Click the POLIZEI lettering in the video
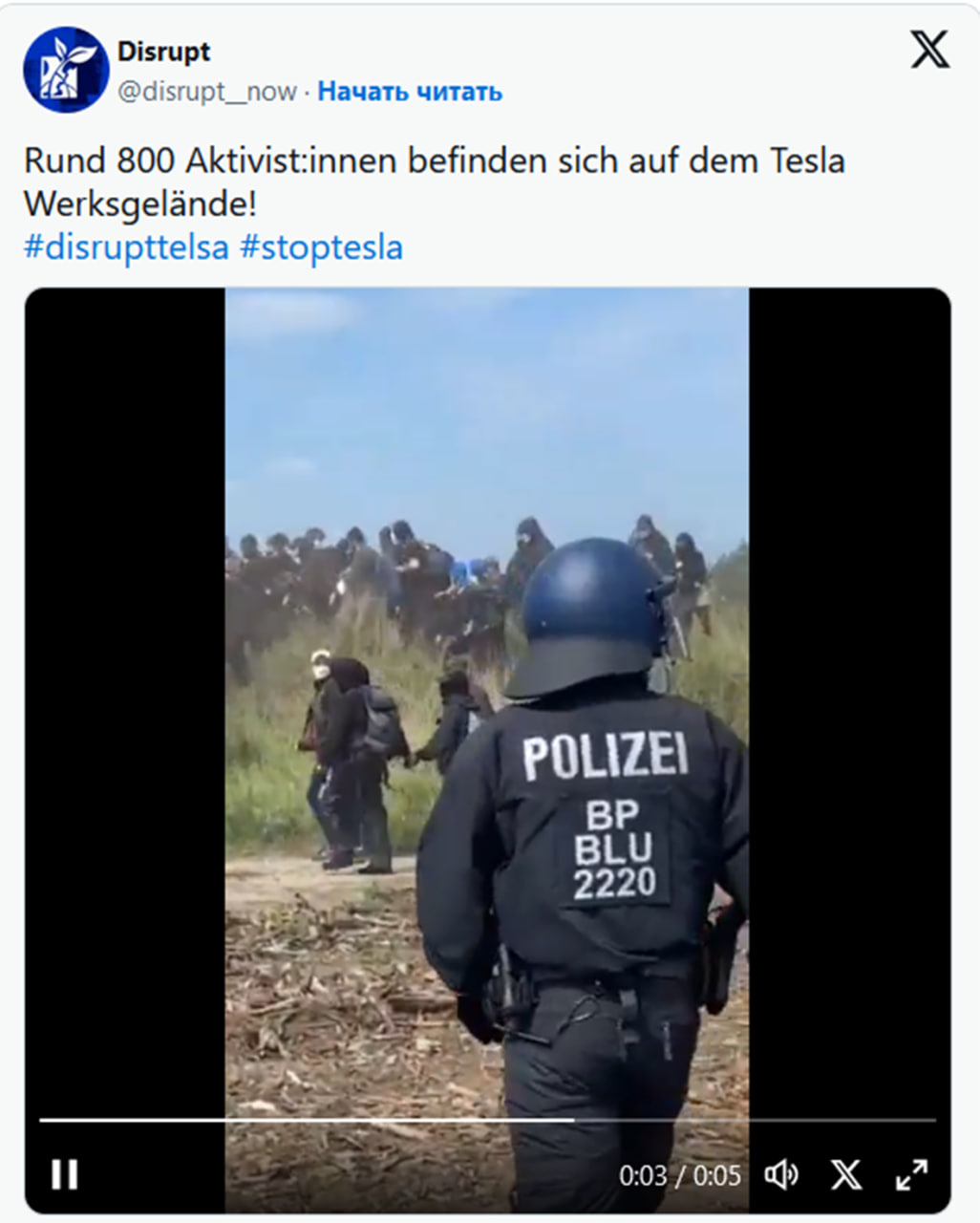The width and height of the screenshot is (980, 1223). (605, 757)
